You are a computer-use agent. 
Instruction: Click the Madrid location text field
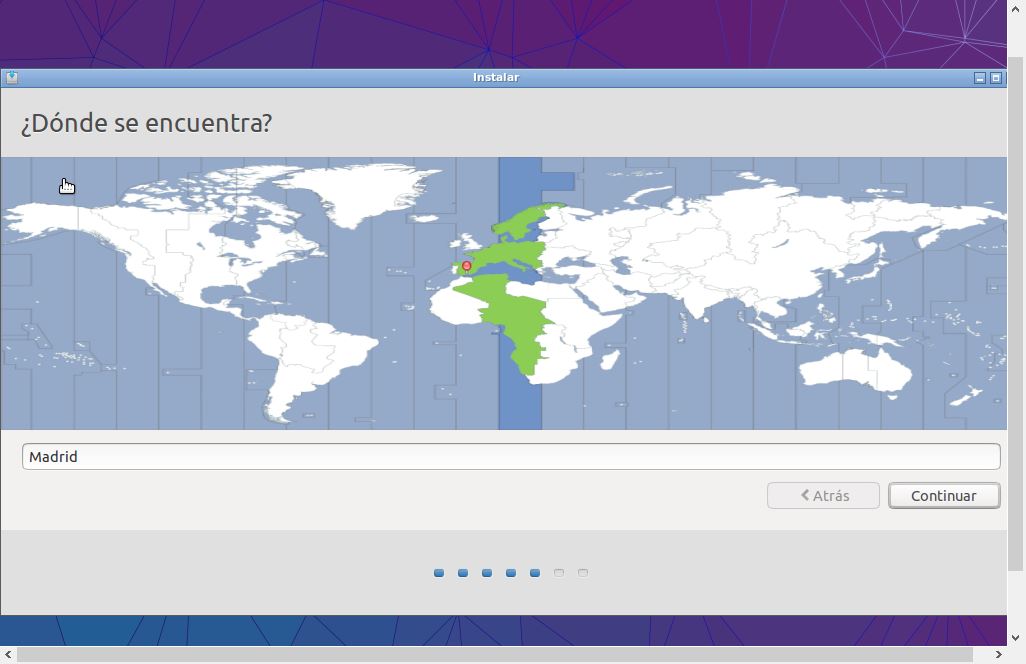[510, 457]
